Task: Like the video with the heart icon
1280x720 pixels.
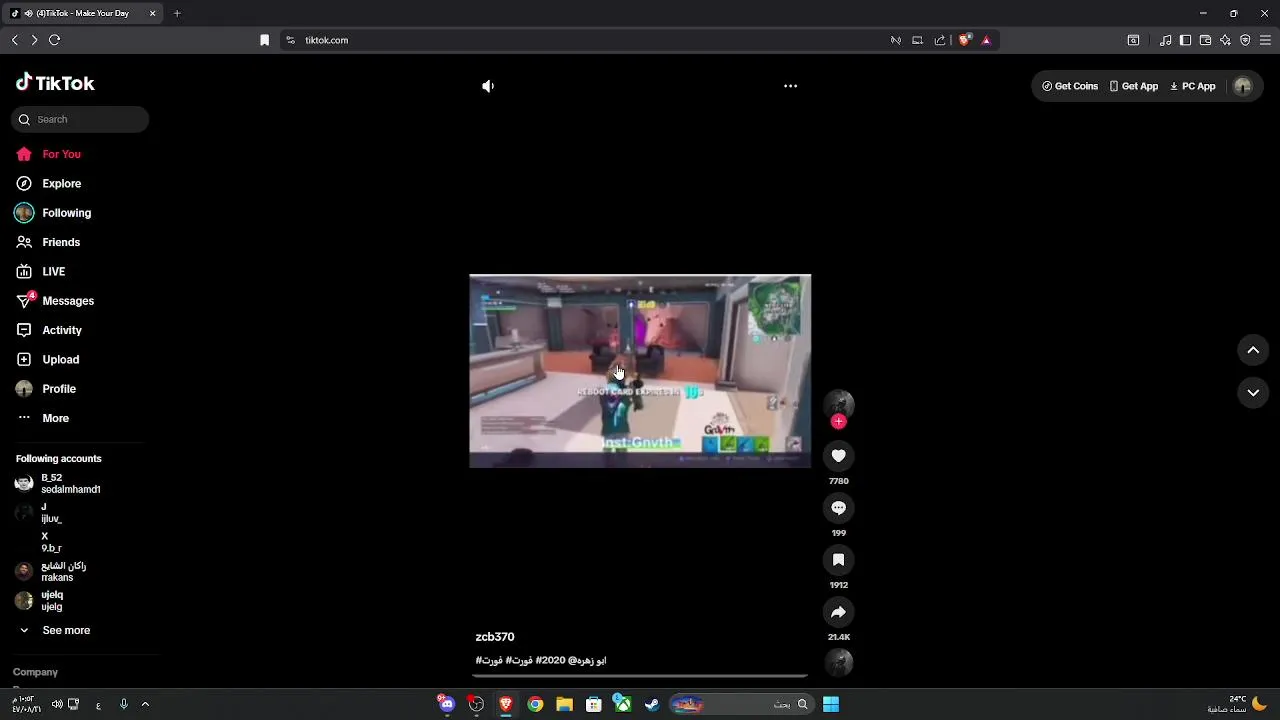Action: pyautogui.click(x=839, y=456)
